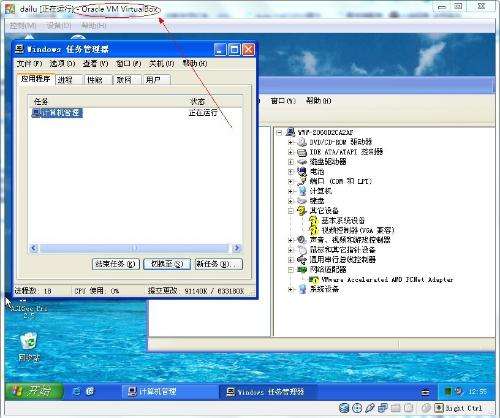Click the VirtualBox hard disk status icon
Image resolution: width=500 pixels, height=418 pixels.
(344, 408)
